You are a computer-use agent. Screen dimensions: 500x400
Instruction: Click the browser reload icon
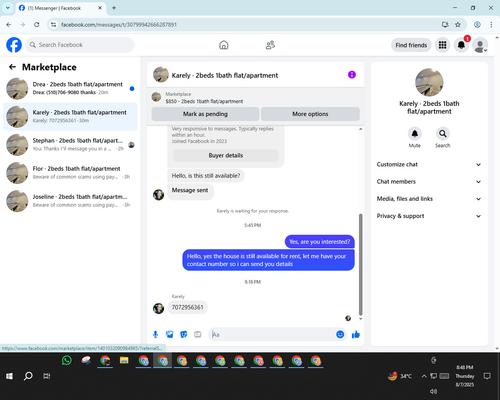[x=37, y=24]
